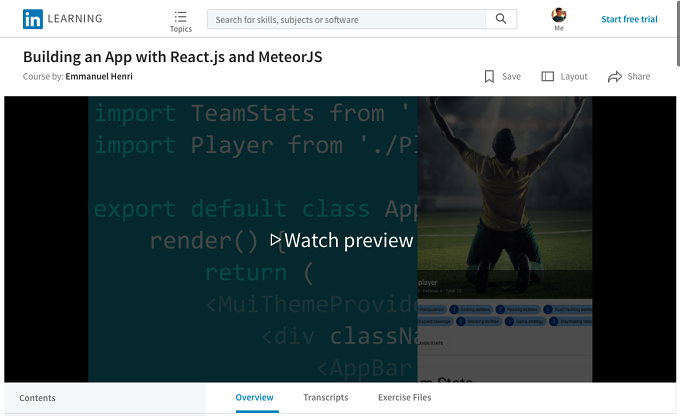Click the Me label under avatar
This screenshot has width=680, height=416.
(x=559, y=28)
